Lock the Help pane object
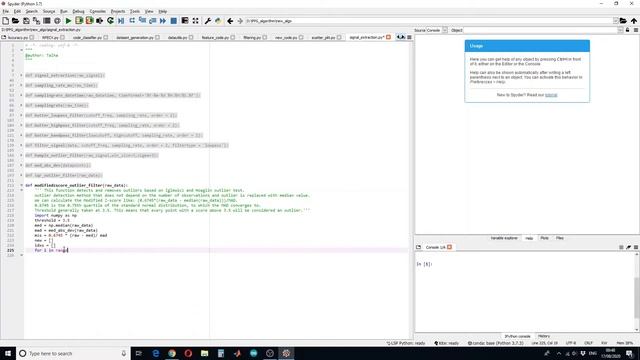 (x=628, y=30)
